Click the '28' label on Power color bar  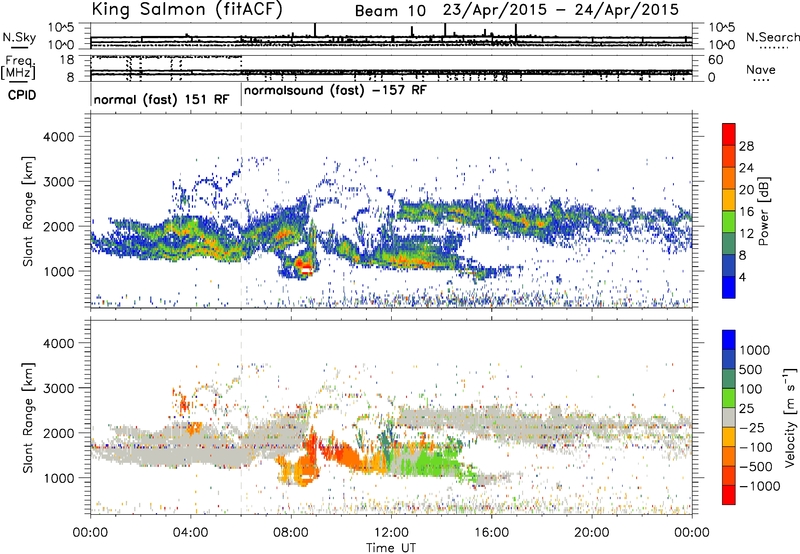click(x=746, y=146)
